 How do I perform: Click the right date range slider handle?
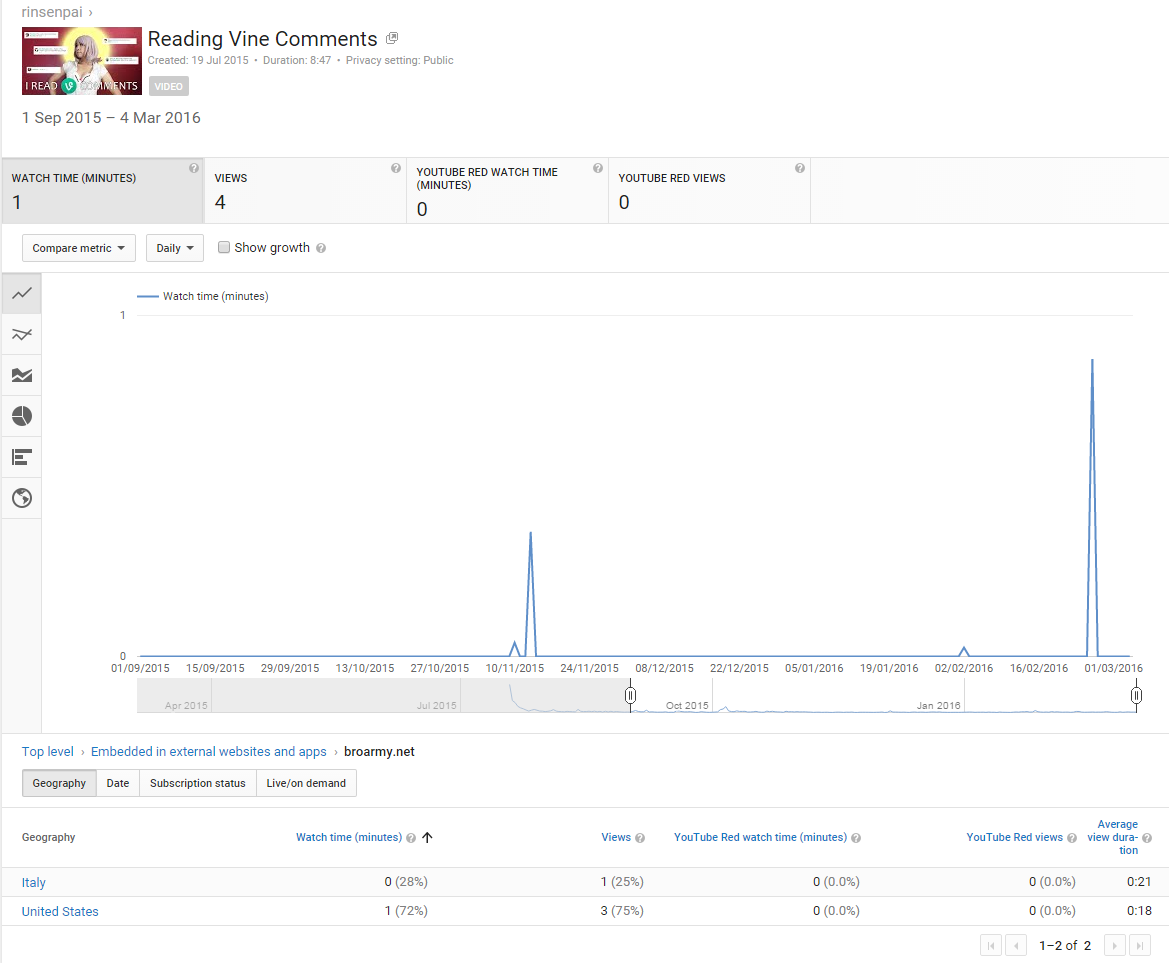[x=1136, y=695]
